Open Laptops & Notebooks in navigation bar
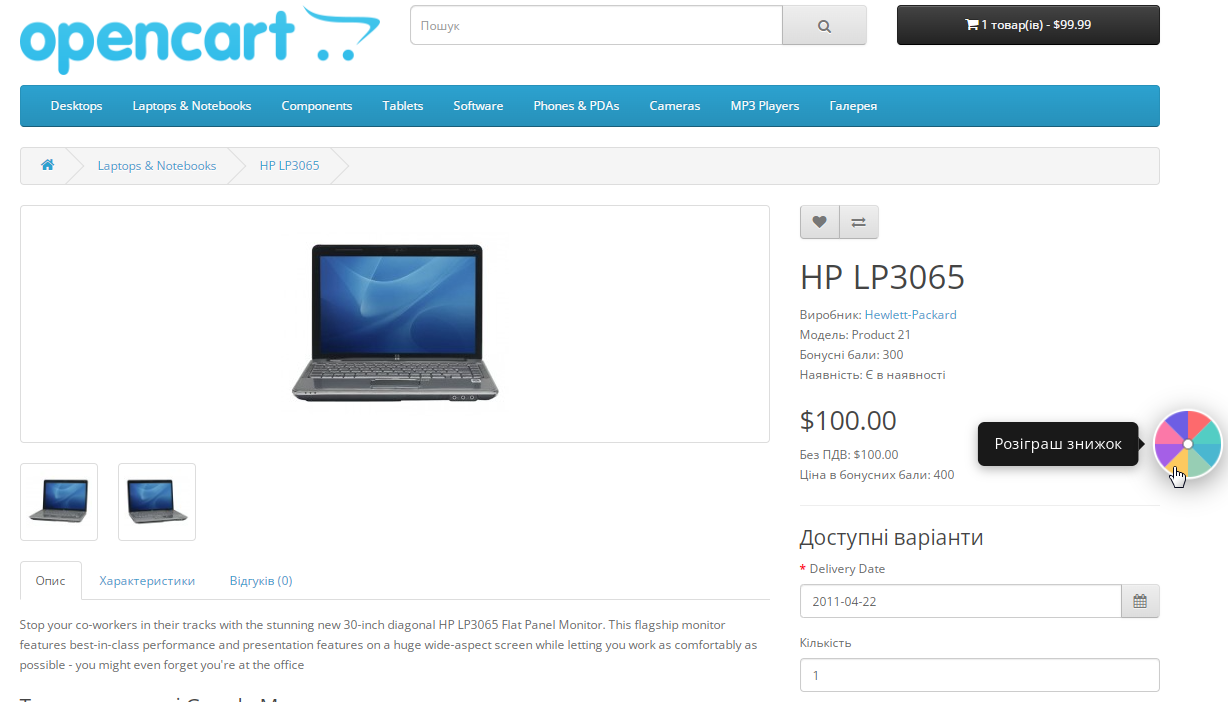The width and height of the screenshot is (1228, 702). (192, 106)
